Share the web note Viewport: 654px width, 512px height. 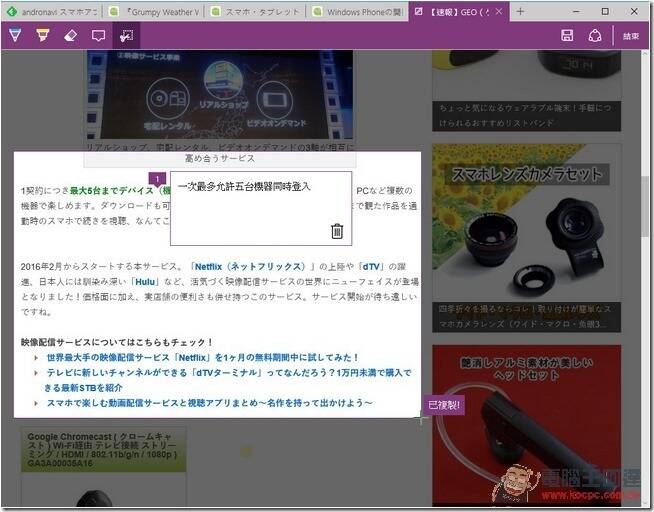[595, 35]
